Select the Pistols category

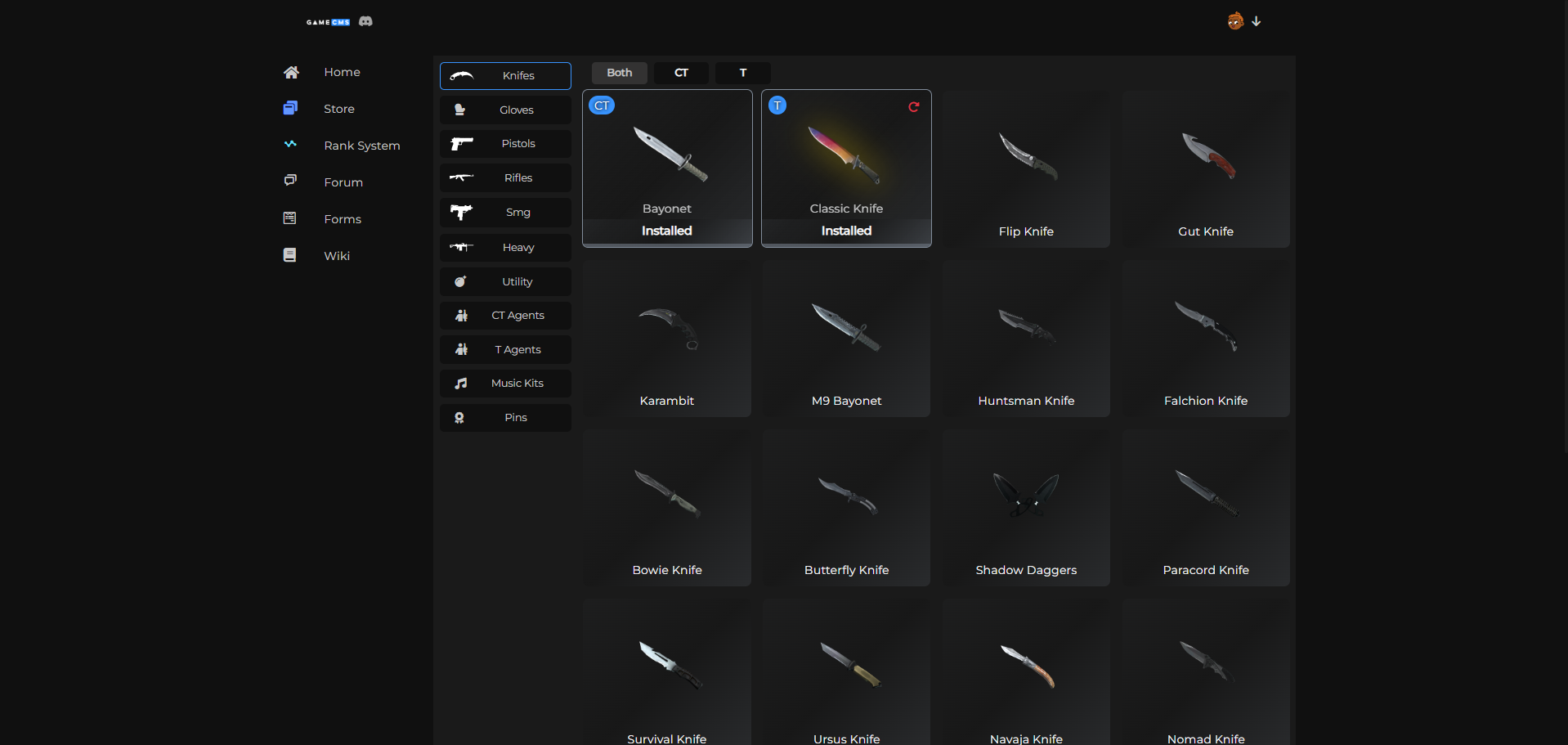(x=505, y=144)
